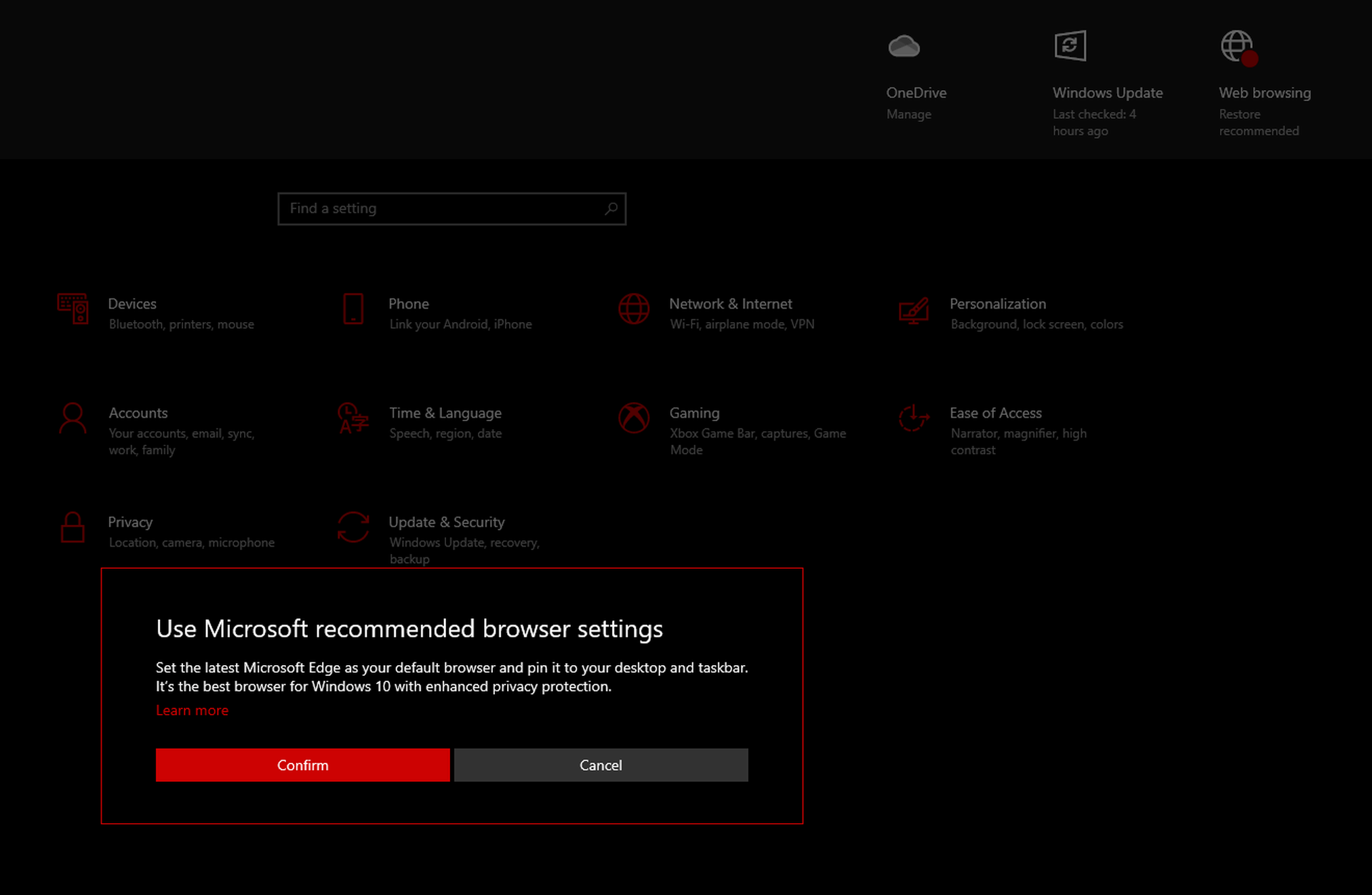Open Privacy label
Viewport: 1372px width, 895px height.
pos(130,522)
